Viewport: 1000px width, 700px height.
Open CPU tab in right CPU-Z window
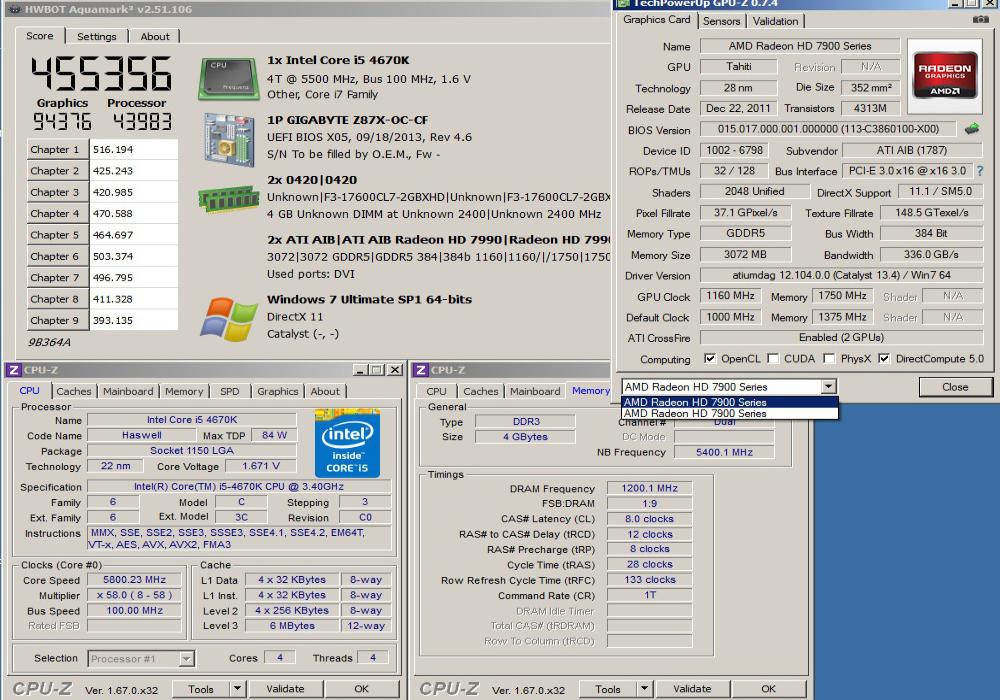[x=436, y=391]
